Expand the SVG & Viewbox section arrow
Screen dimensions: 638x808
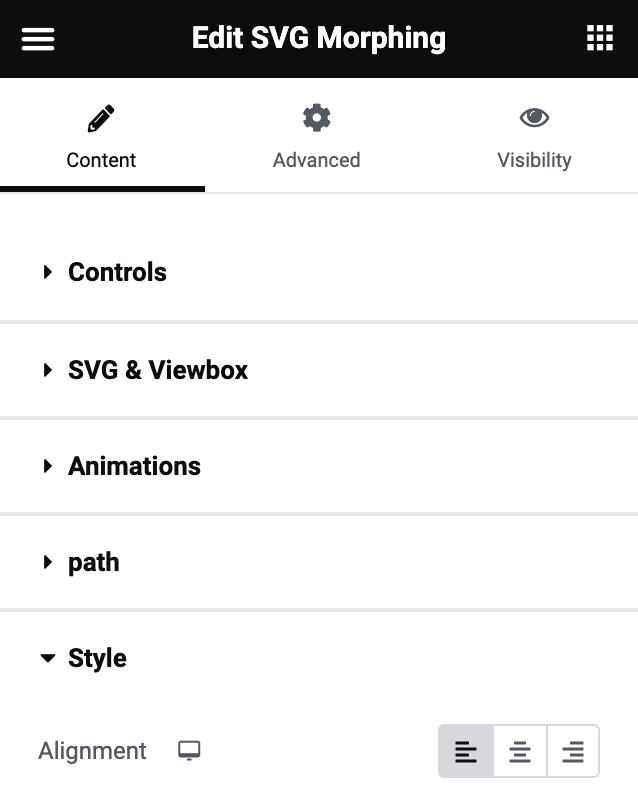pyautogui.click(x=48, y=370)
